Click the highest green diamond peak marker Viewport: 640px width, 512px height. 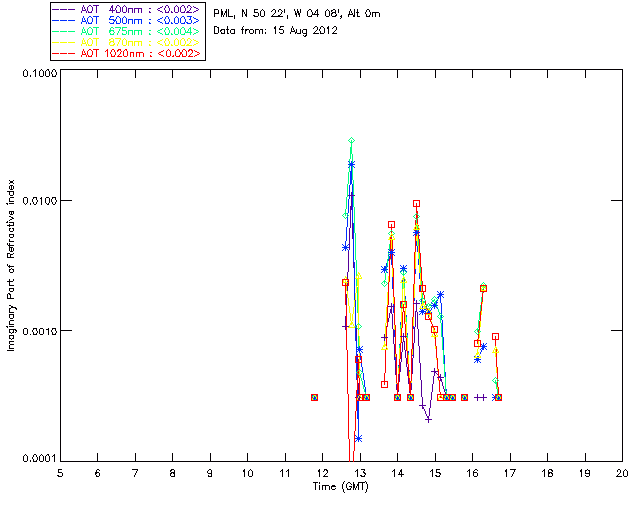[x=351, y=140]
